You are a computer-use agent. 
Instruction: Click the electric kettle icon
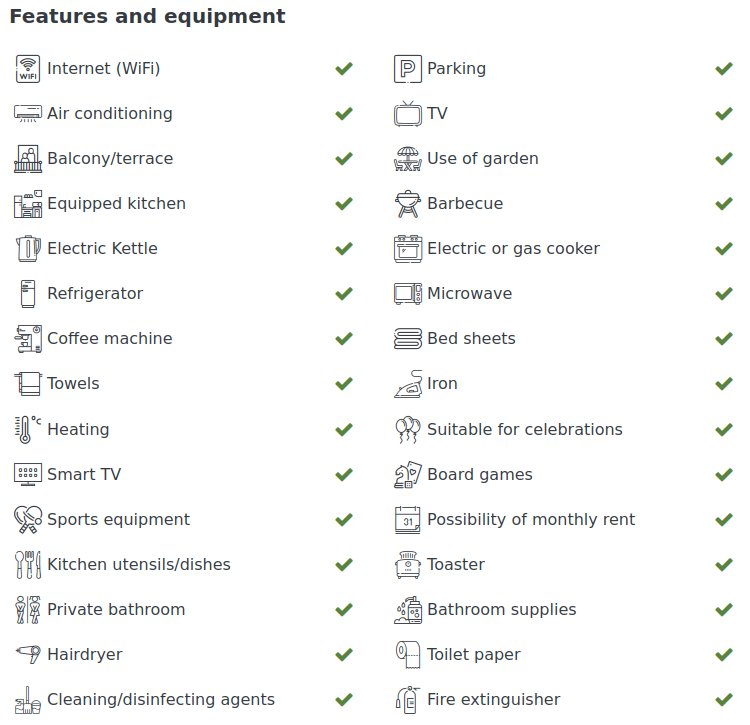28,249
